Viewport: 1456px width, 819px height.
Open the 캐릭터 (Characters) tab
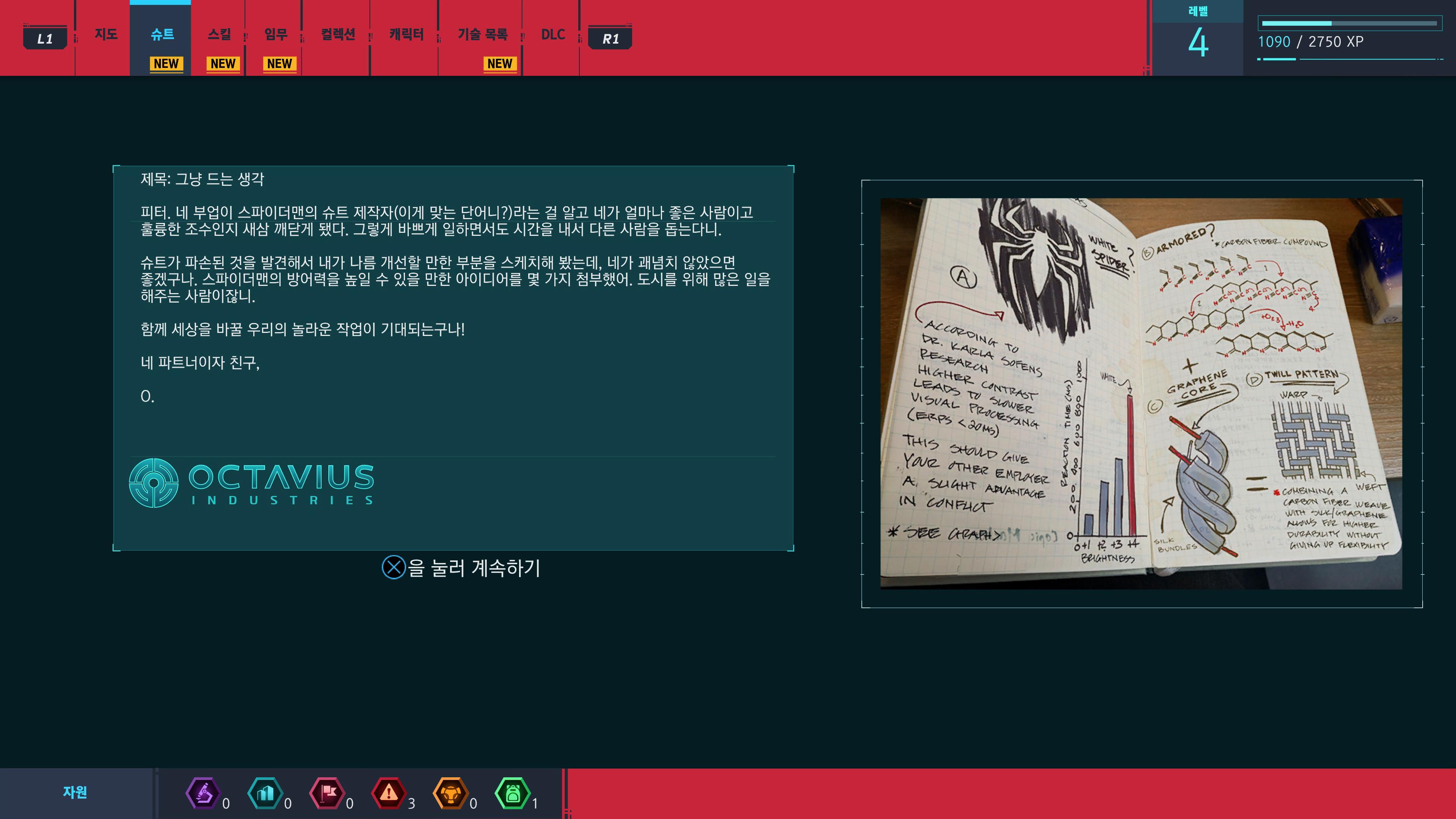[406, 35]
